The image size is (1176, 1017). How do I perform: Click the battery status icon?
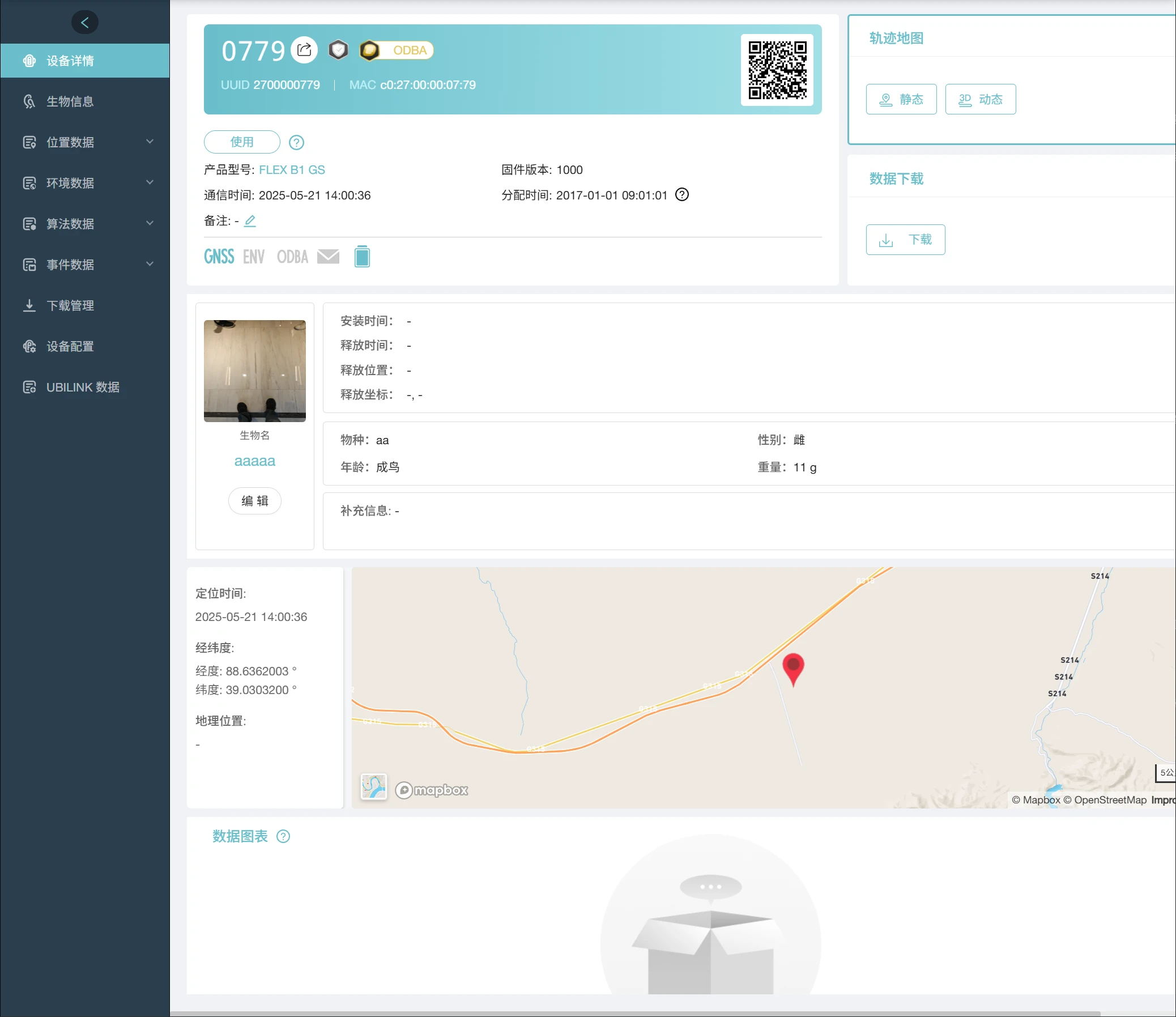click(x=362, y=257)
